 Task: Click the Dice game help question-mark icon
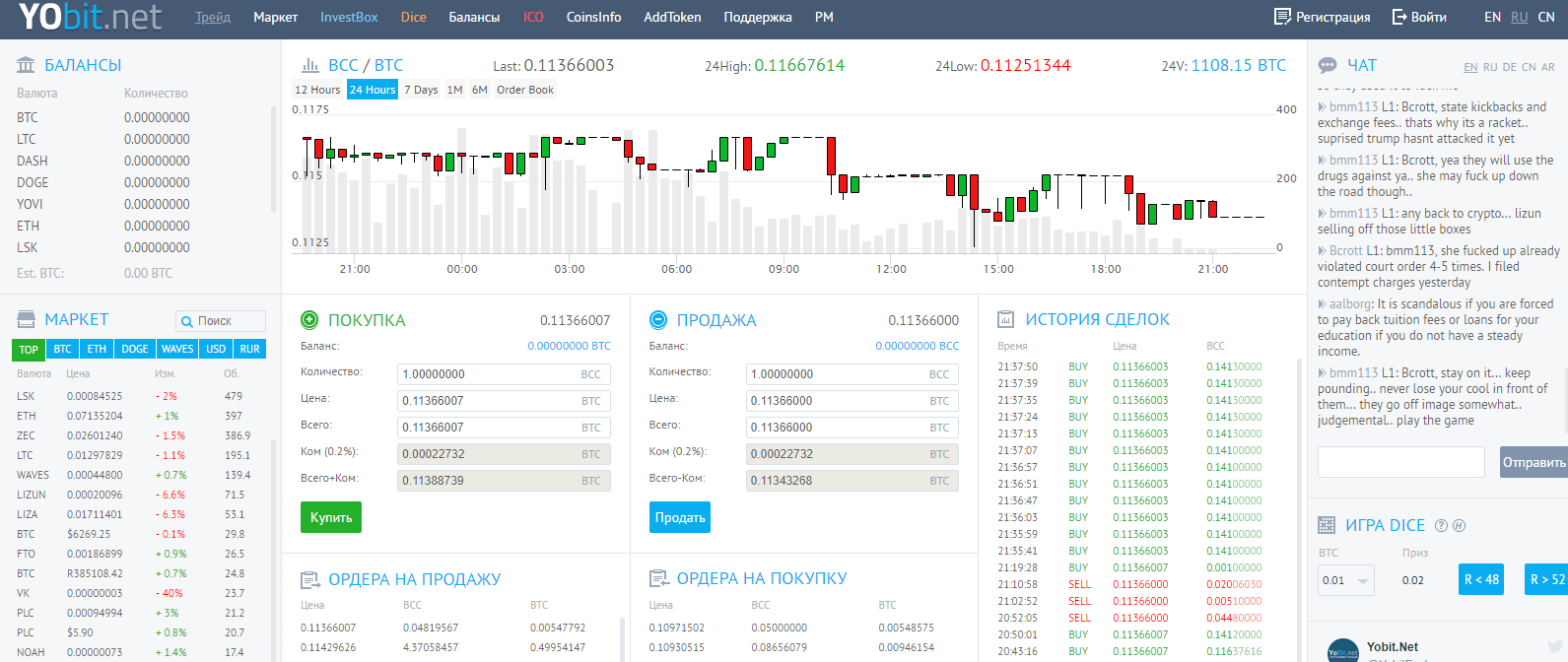[1442, 526]
